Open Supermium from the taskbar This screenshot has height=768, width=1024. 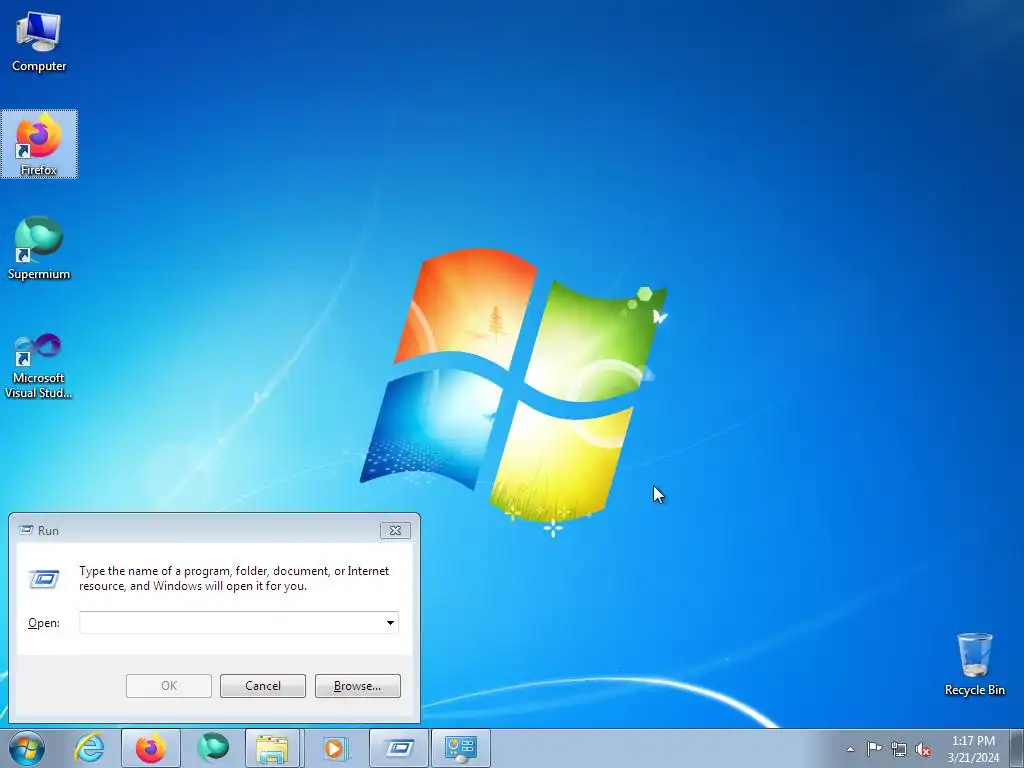coord(213,748)
